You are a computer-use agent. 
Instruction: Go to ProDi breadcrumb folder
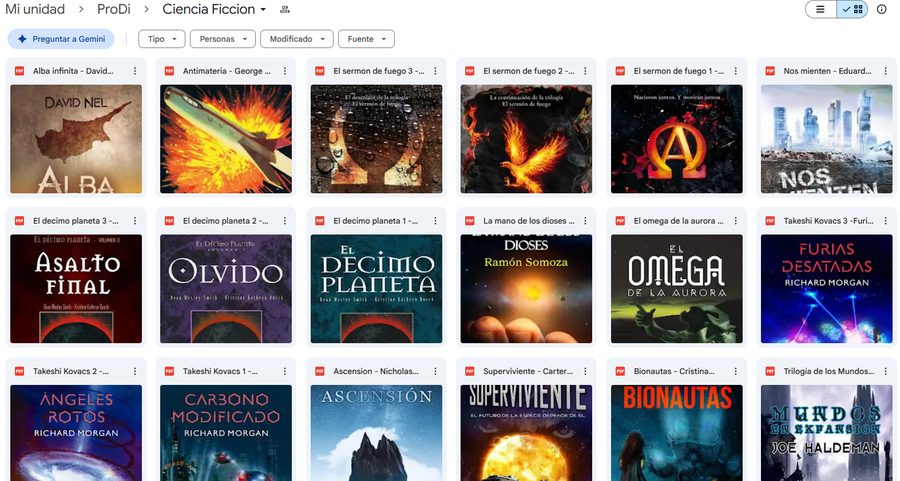[x=112, y=9]
